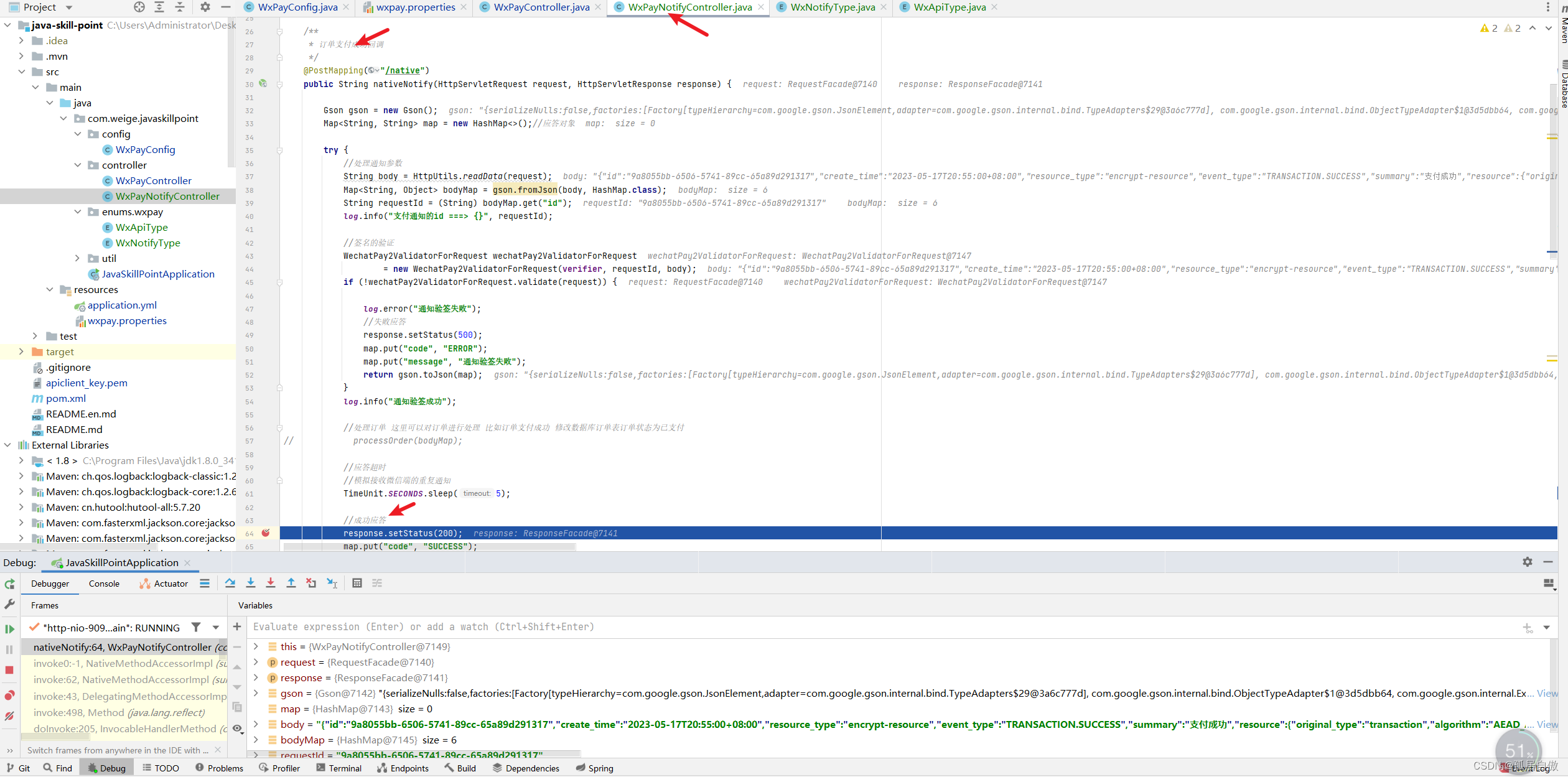The image size is (1568, 777).
Task: Collapse External Libraries node
Action: coord(7,445)
